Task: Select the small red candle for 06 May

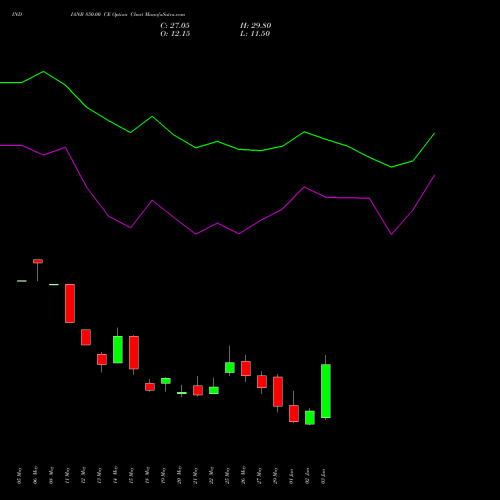Action: (38, 261)
